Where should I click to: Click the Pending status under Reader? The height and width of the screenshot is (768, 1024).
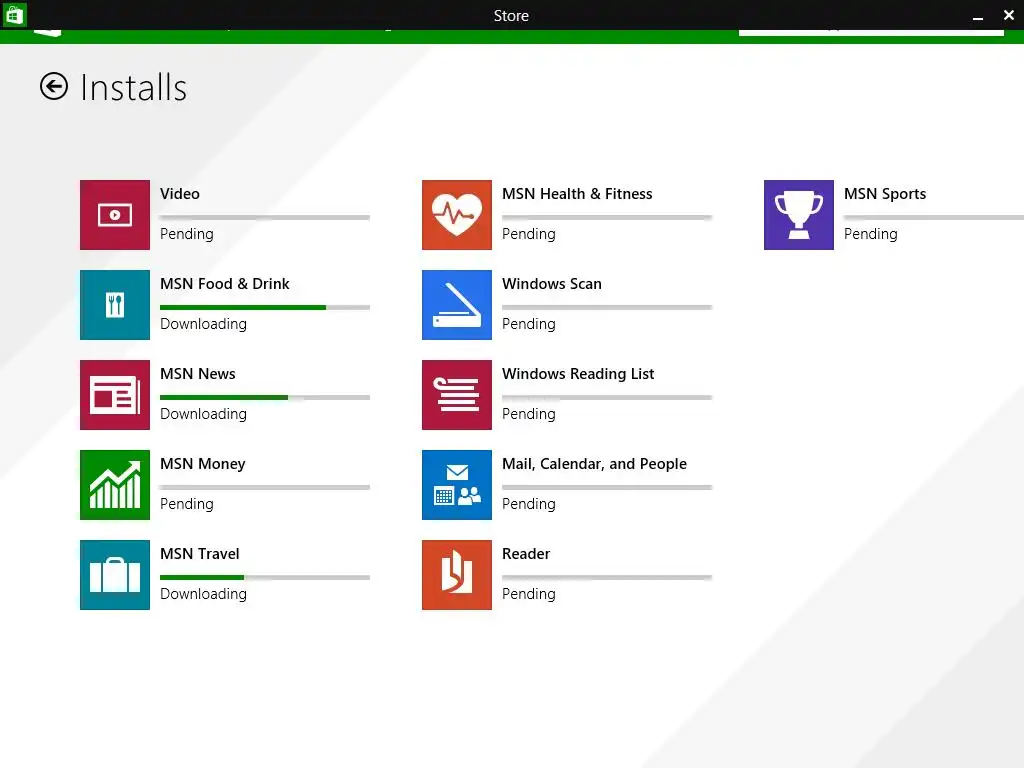coord(529,594)
